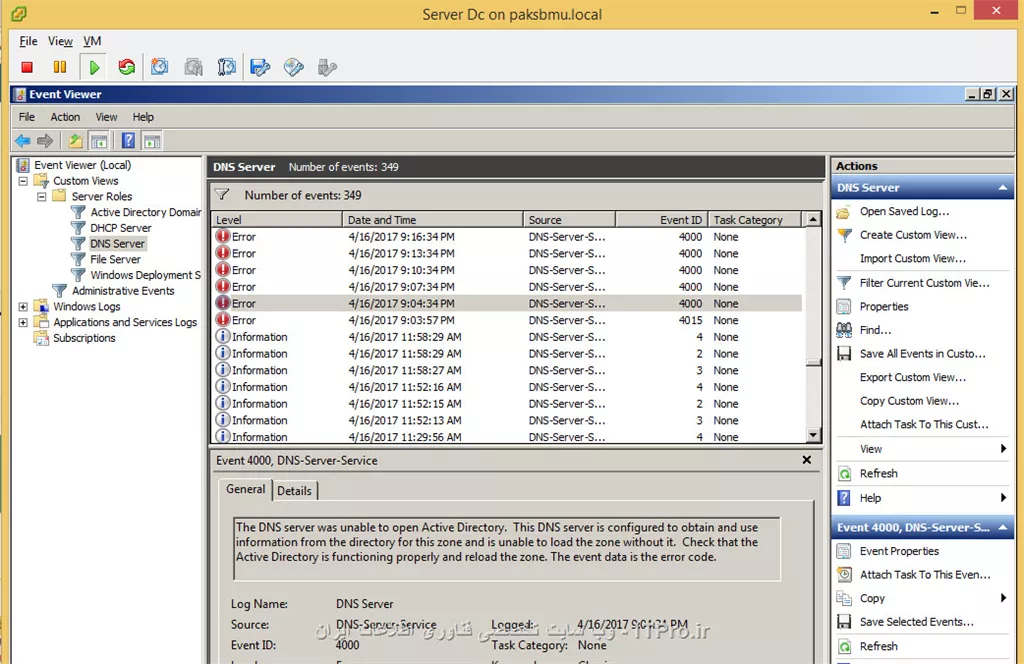1024x664 pixels.
Task: Click the blue Help toolbar icon
Action: tap(129, 140)
